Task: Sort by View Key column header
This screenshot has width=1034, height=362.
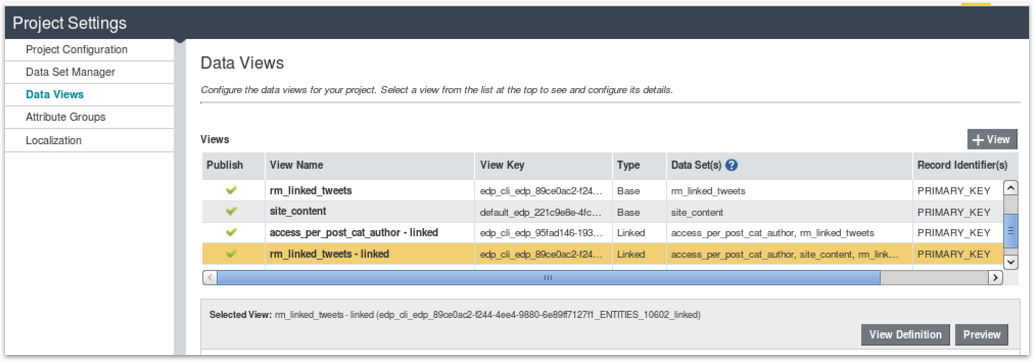Action: tap(543, 166)
